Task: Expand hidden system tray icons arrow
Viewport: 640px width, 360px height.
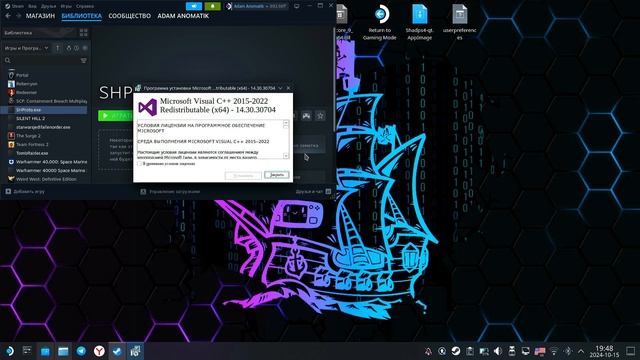Action: pyautogui.click(x=581, y=351)
